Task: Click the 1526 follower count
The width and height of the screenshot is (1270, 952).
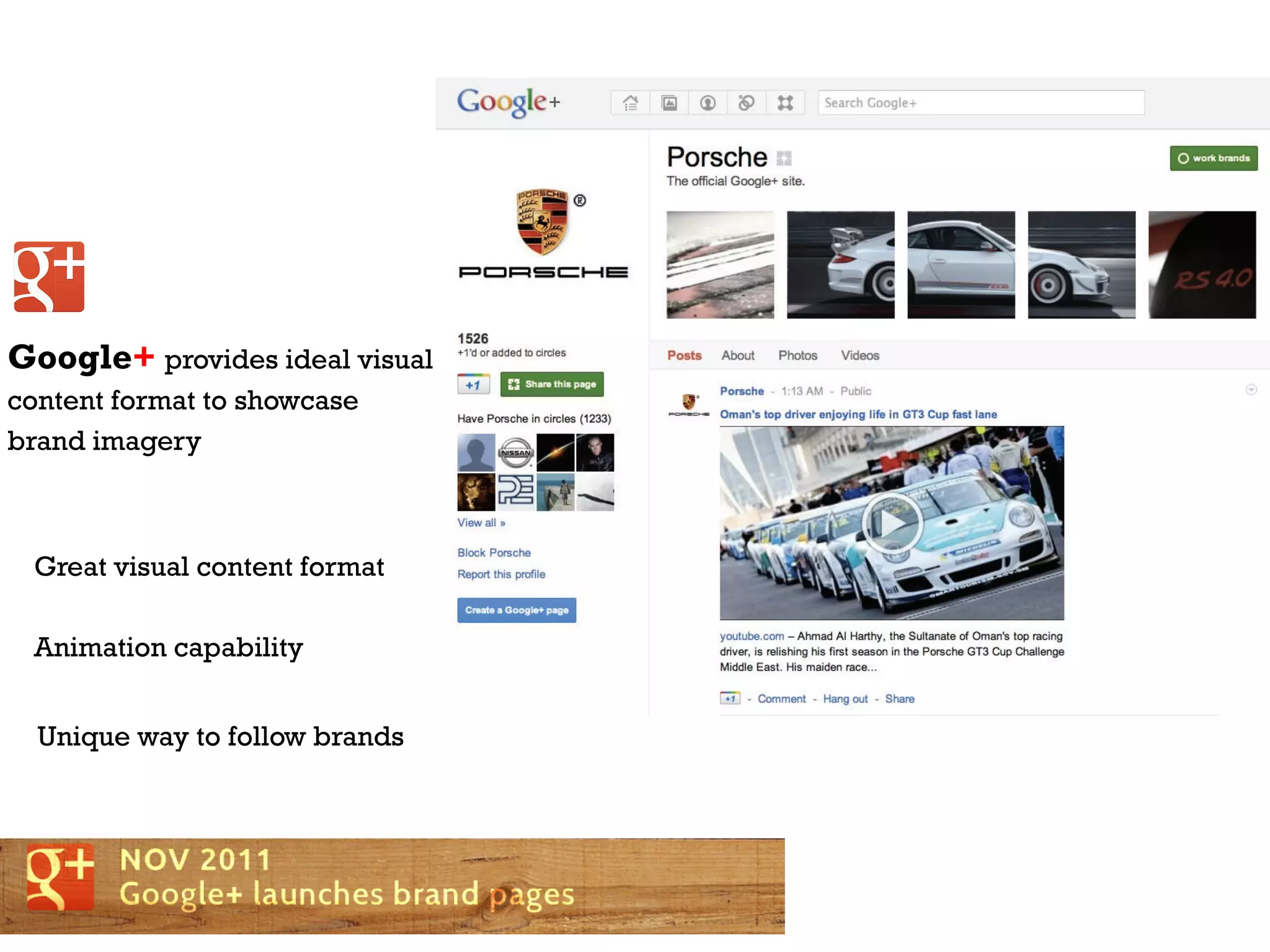Action: (x=473, y=338)
